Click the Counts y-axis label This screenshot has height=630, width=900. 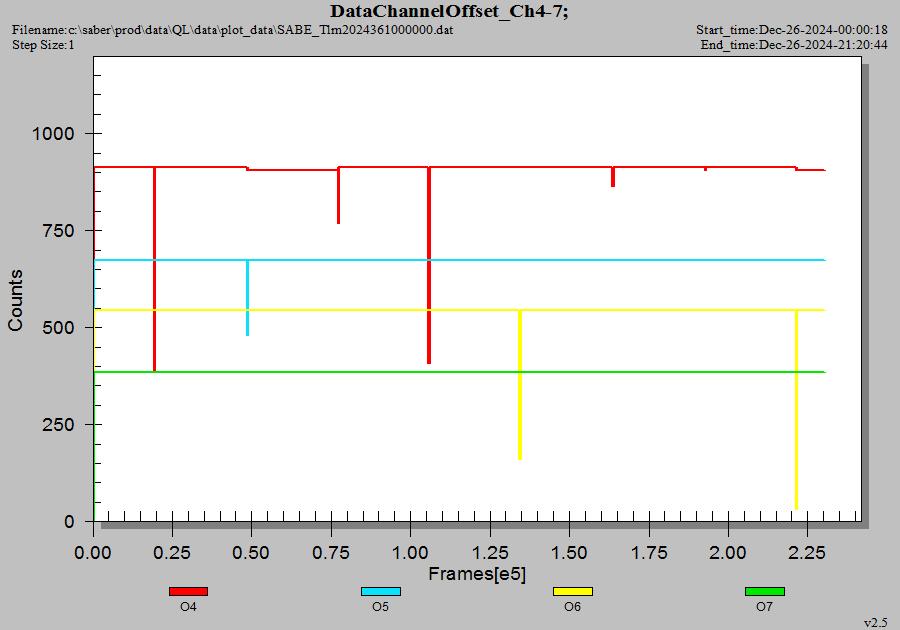[15, 300]
